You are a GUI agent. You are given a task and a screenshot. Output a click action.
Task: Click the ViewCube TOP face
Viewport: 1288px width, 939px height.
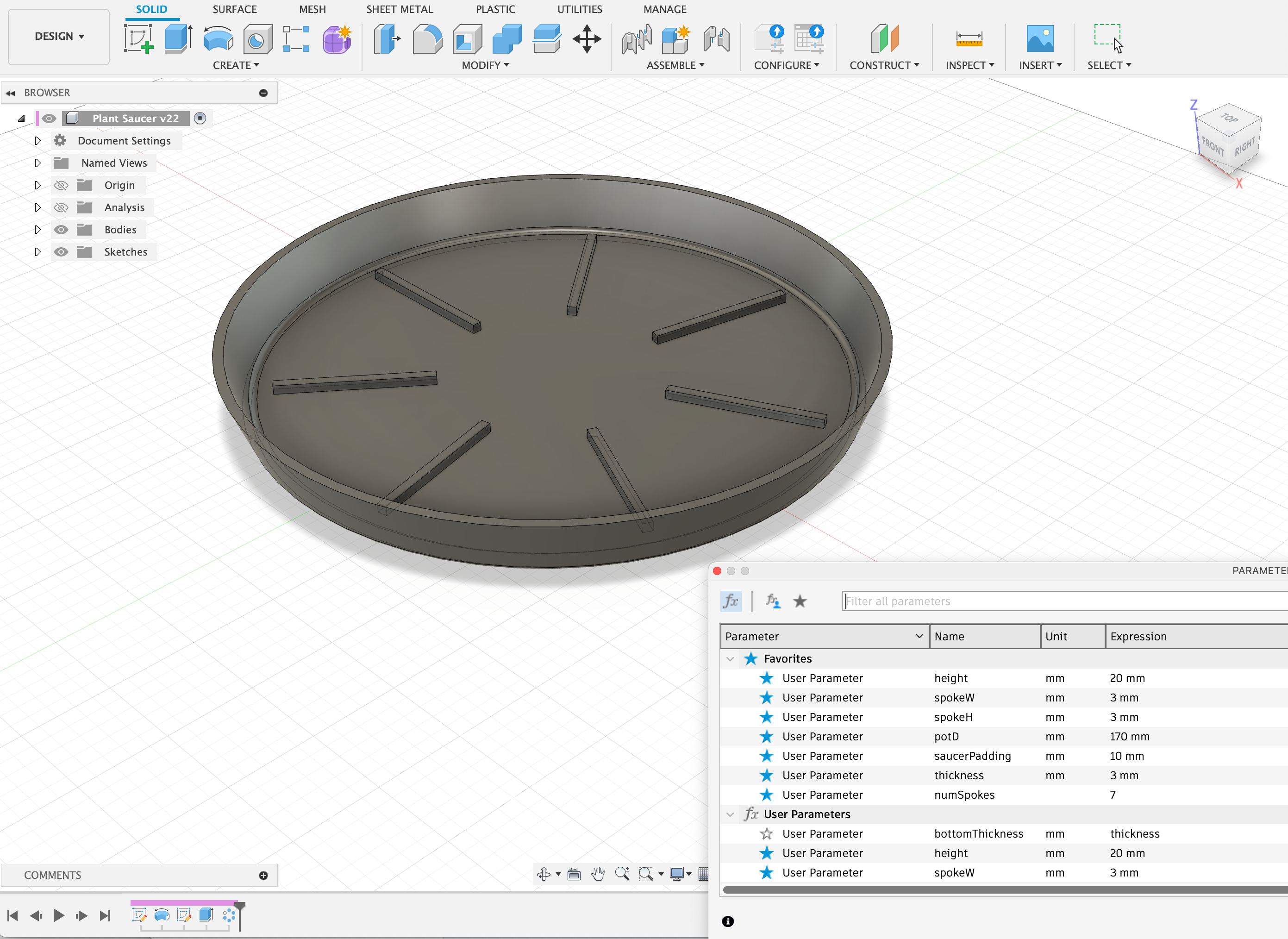coord(1229,118)
